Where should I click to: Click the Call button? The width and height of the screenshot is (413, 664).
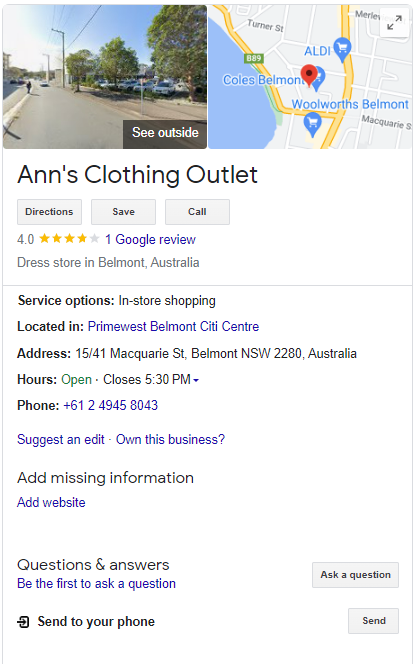(x=197, y=212)
